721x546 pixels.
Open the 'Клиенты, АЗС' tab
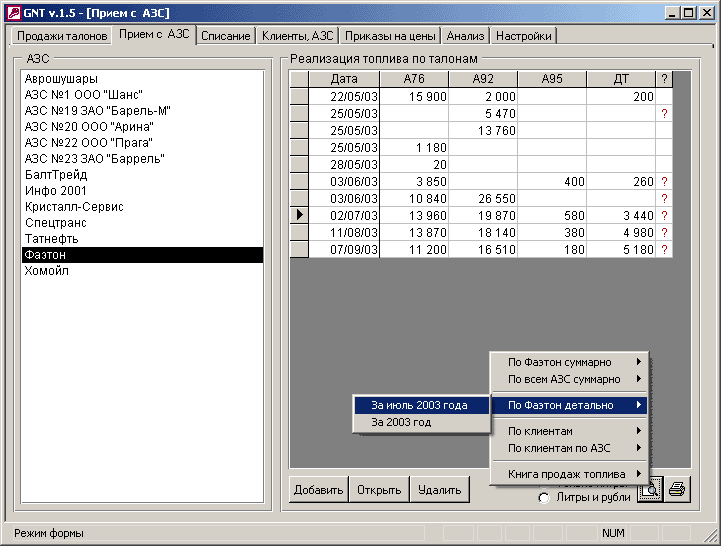[297, 36]
